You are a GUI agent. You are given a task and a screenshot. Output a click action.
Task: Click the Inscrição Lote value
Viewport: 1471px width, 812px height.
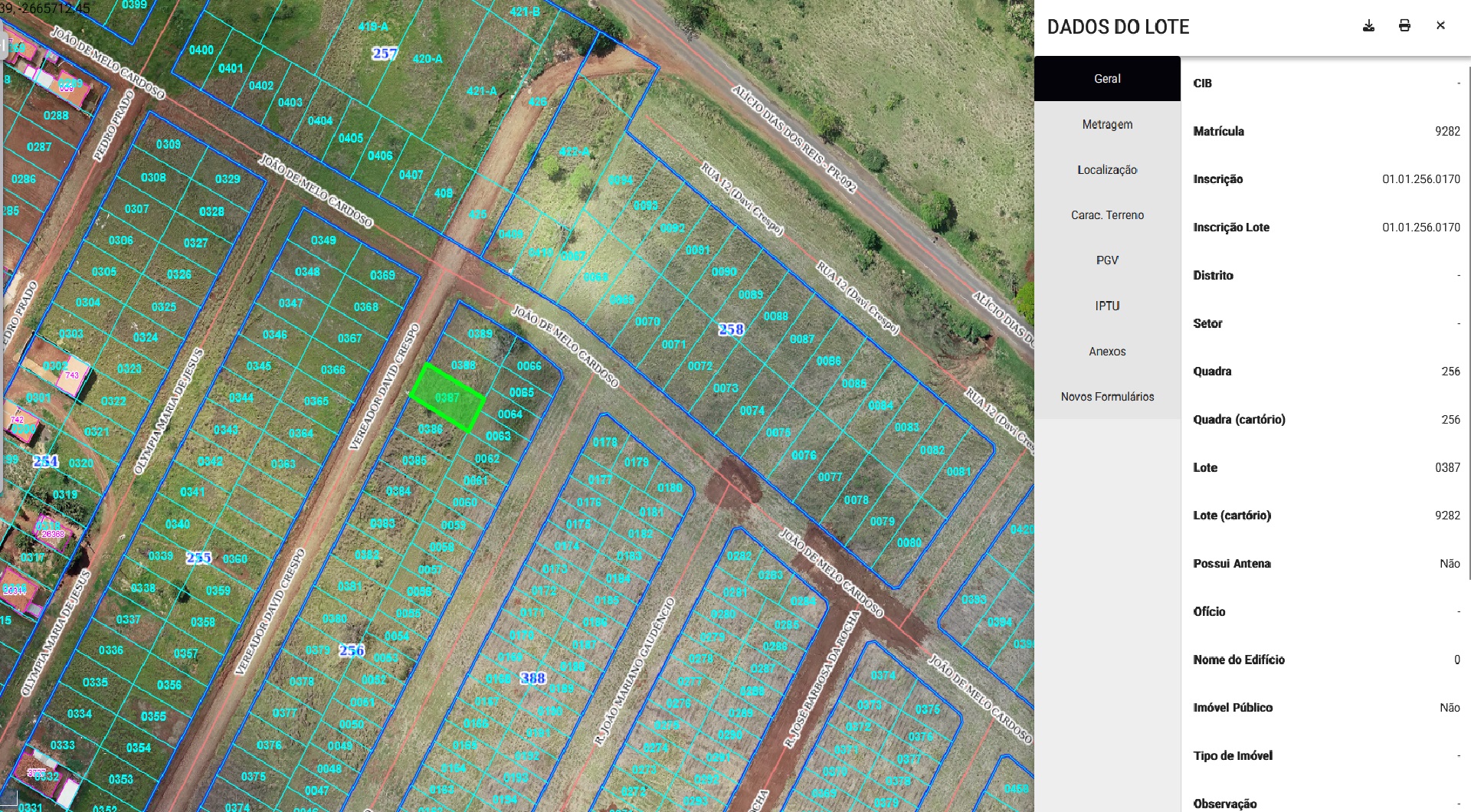click(1421, 228)
